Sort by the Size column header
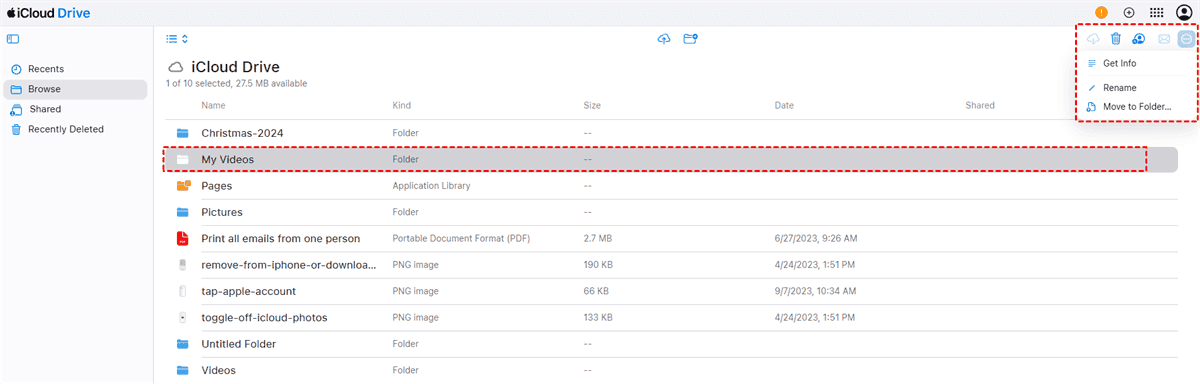1200x384 pixels. coord(592,105)
